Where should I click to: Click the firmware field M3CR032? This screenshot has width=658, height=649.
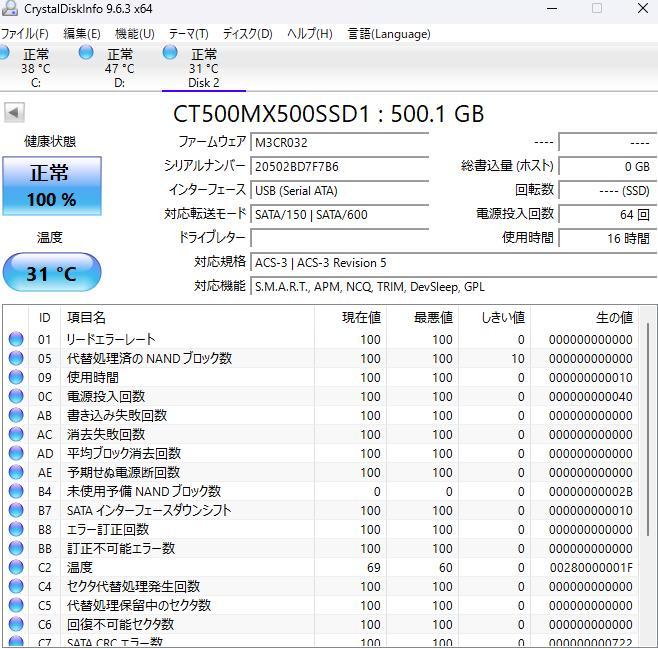[x=339, y=142]
